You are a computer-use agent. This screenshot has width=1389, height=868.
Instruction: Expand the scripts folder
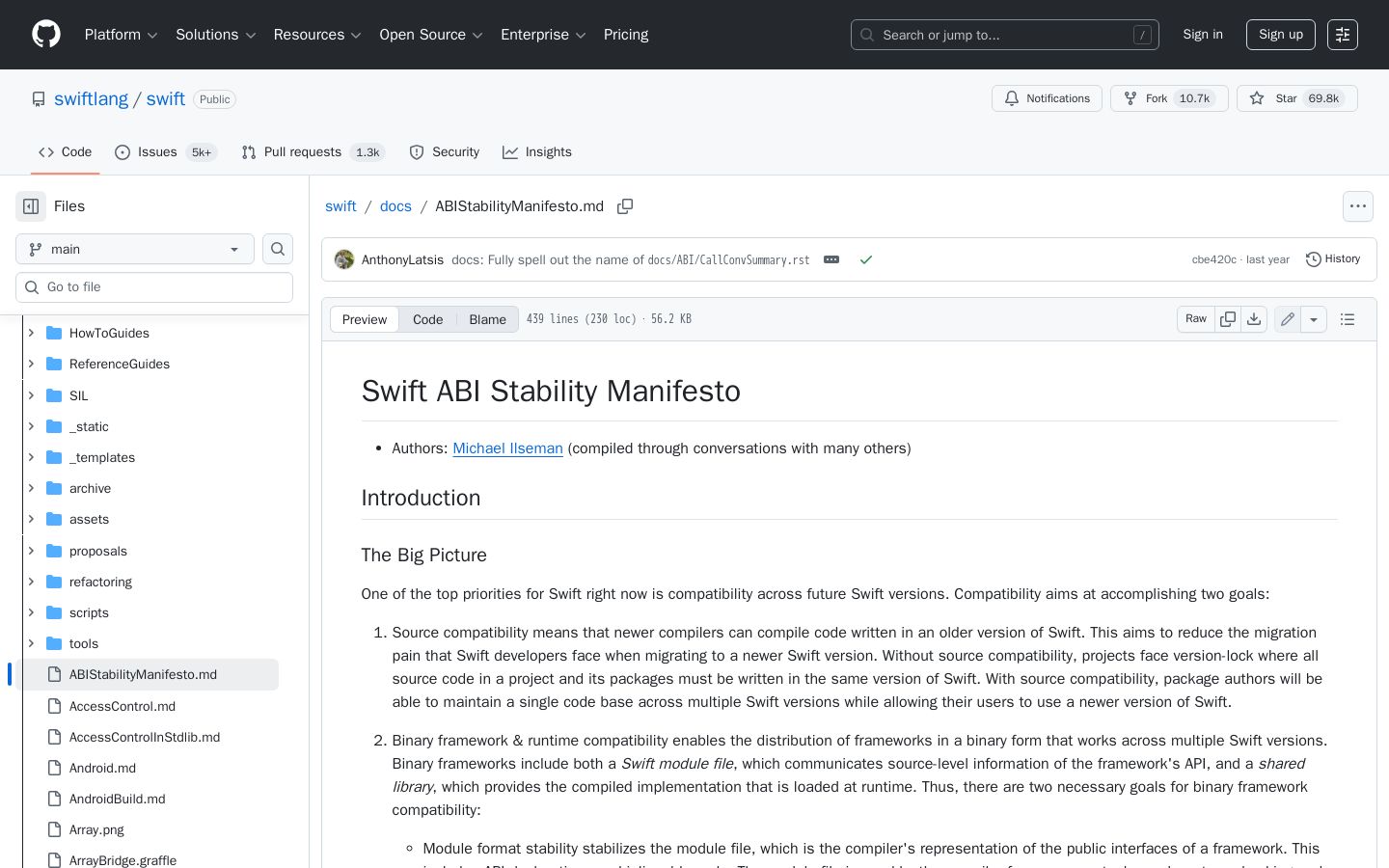[31, 612]
